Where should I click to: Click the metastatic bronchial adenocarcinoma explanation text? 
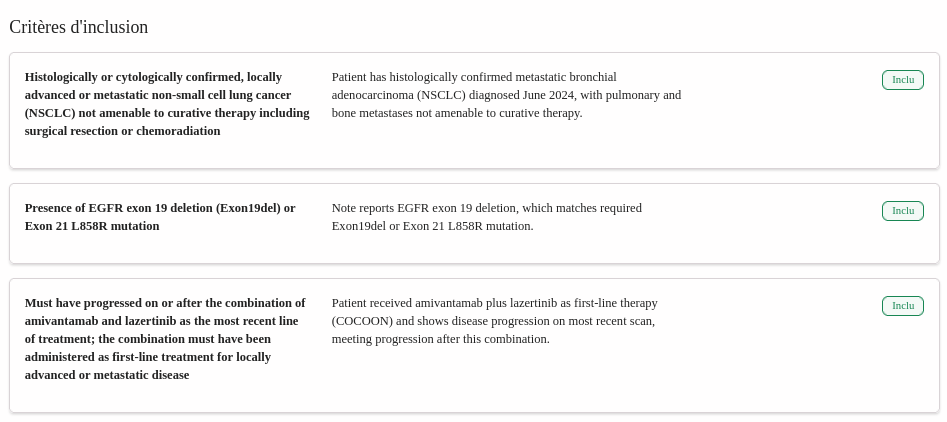point(506,95)
